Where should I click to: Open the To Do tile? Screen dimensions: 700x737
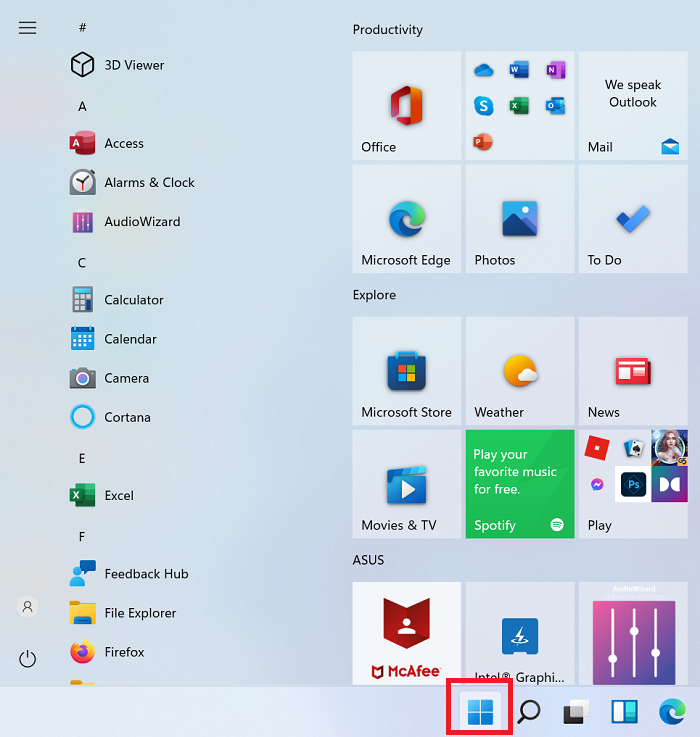click(633, 219)
